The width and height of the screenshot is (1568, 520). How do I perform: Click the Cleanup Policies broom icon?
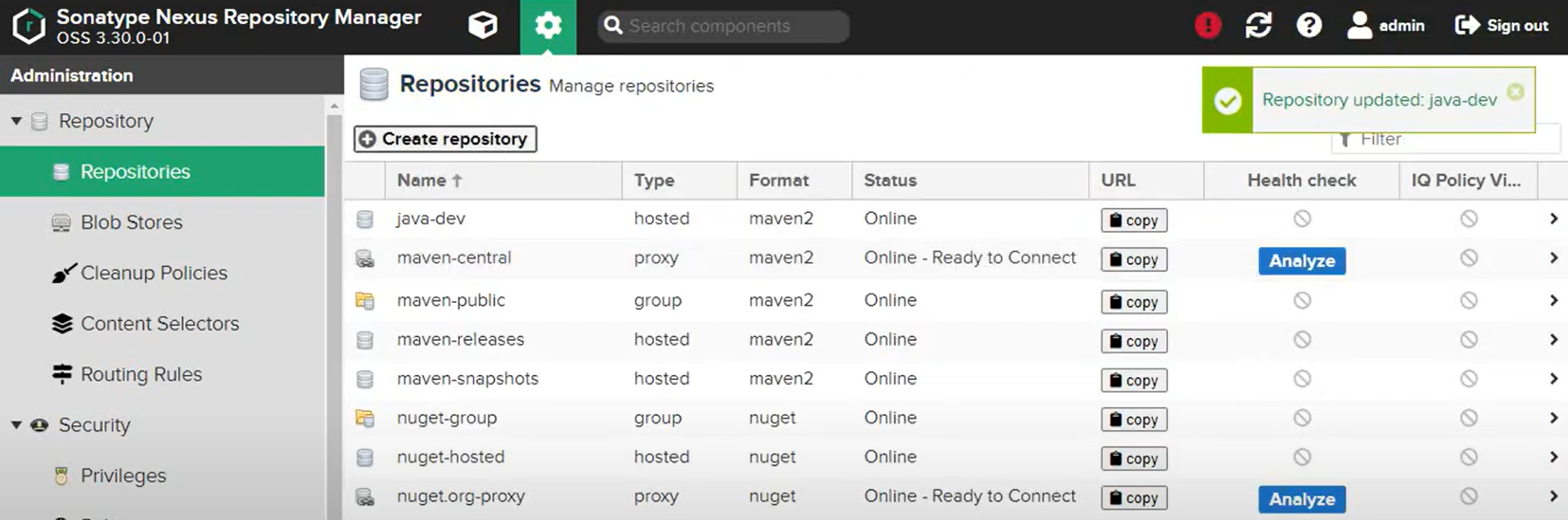point(63,273)
